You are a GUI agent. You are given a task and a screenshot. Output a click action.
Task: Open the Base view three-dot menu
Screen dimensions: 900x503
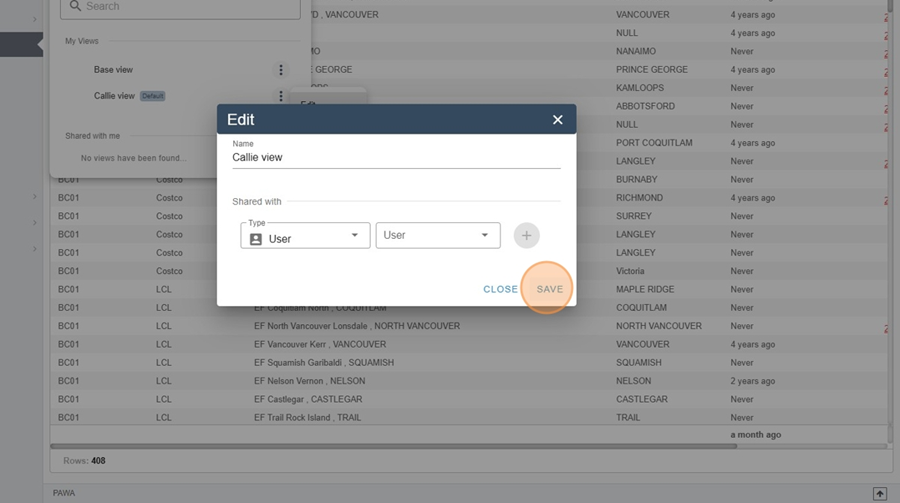pos(281,69)
